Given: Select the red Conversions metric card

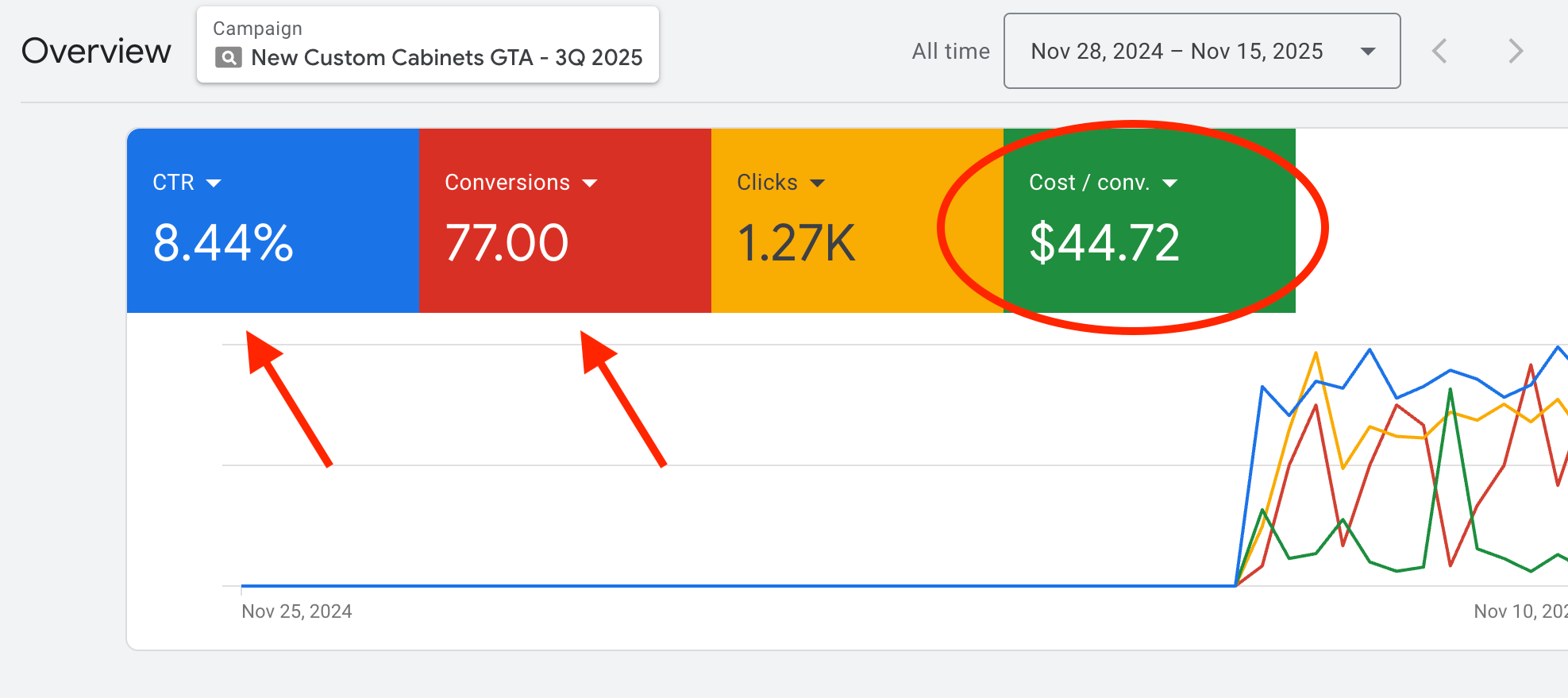Looking at the screenshot, I should coord(565,221).
